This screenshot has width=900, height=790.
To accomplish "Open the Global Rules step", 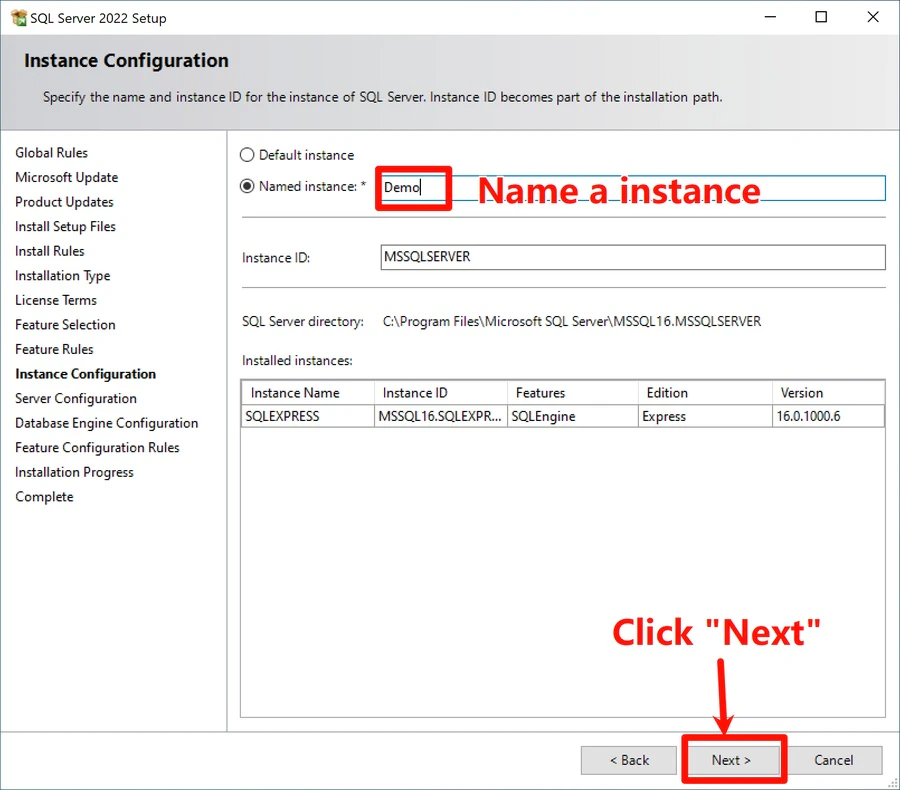I will 52,153.
